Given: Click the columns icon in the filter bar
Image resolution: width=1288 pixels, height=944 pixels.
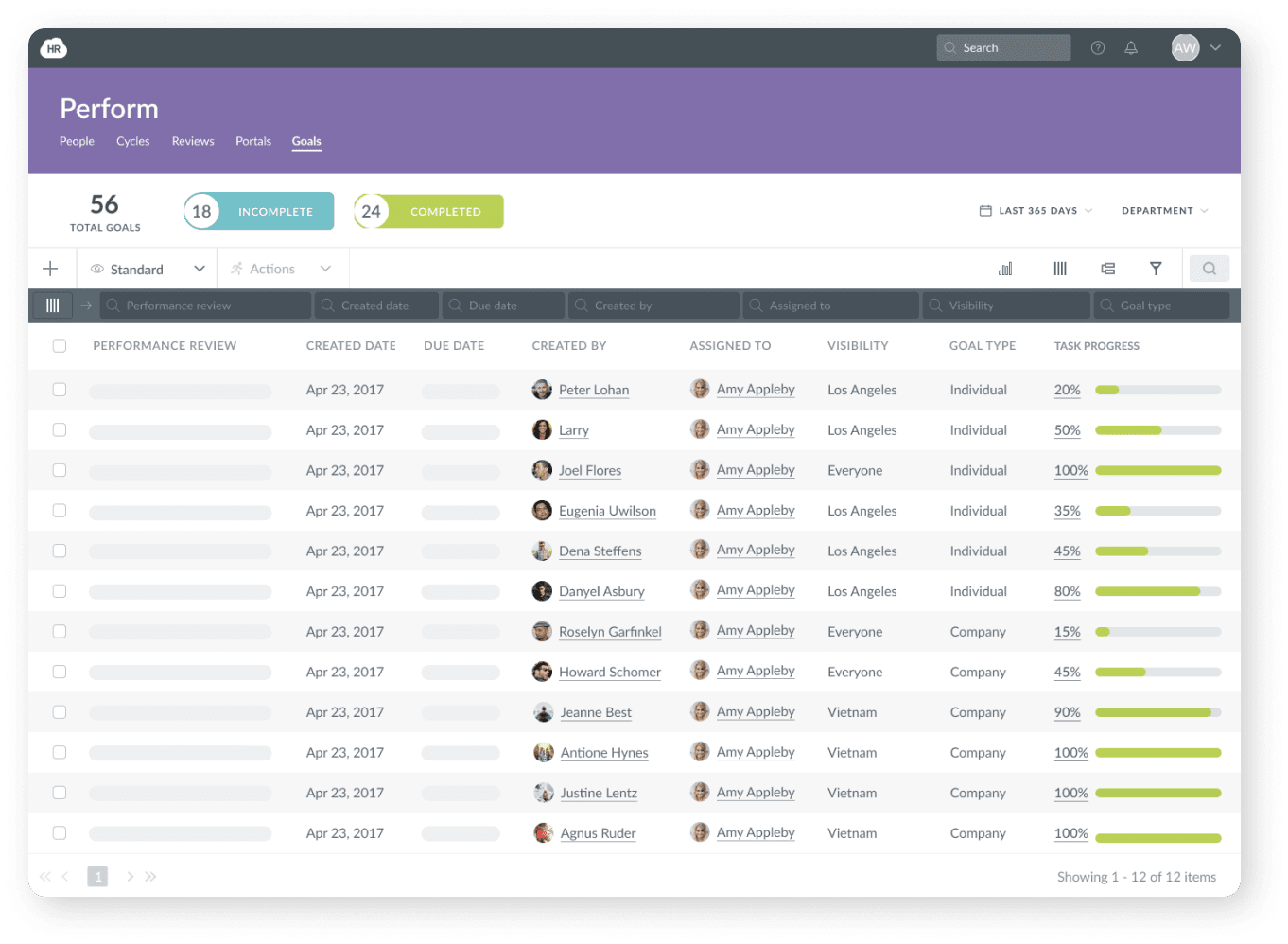Looking at the screenshot, I should [53, 305].
